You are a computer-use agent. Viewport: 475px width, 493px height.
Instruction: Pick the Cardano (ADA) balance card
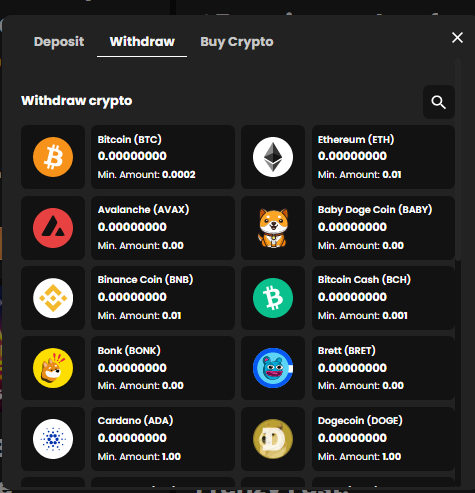[163, 439]
